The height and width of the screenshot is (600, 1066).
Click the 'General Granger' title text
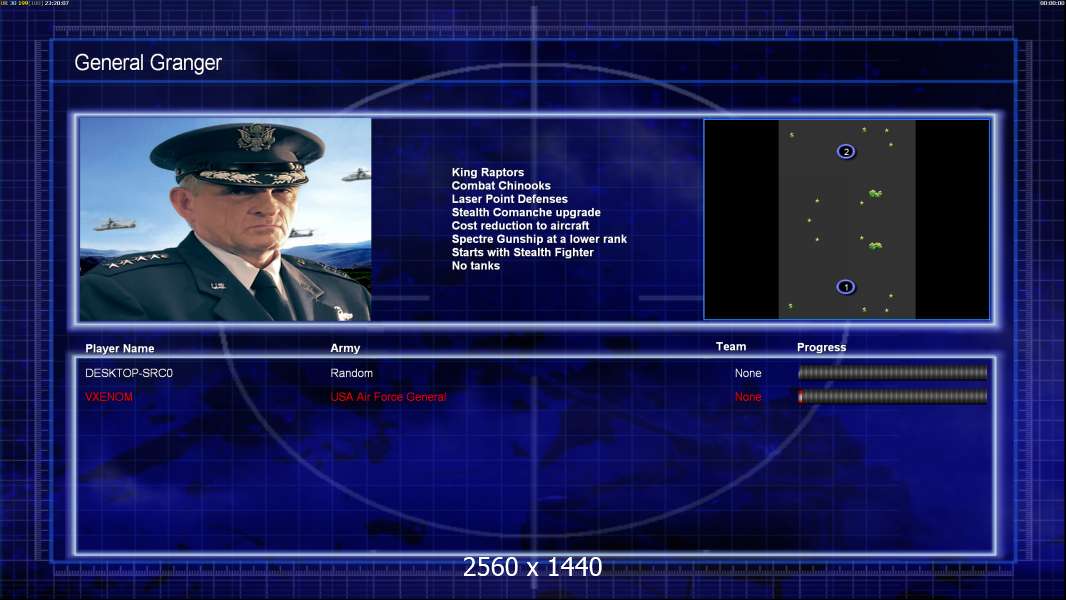click(148, 63)
